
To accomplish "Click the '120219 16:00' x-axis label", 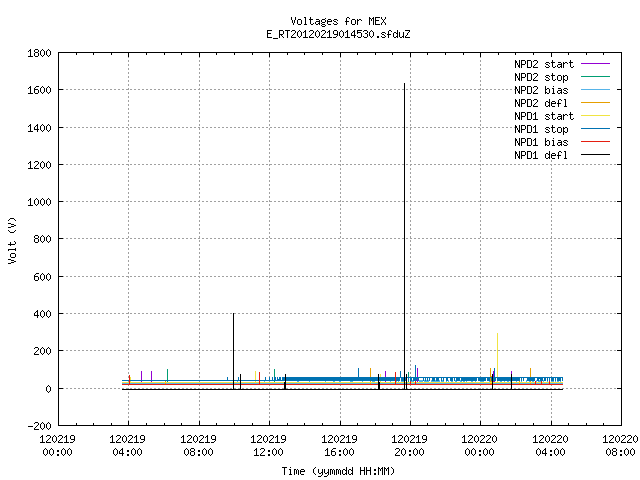I will point(340,446).
